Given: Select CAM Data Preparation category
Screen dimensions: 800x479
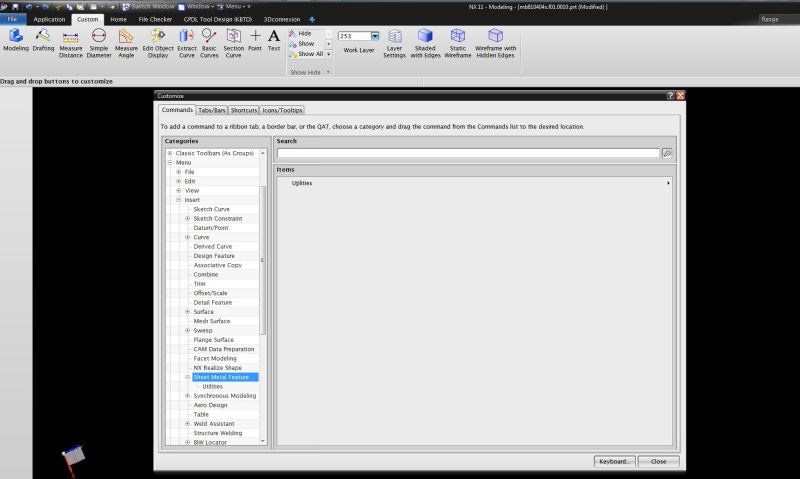Looking at the screenshot, I should (223, 349).
